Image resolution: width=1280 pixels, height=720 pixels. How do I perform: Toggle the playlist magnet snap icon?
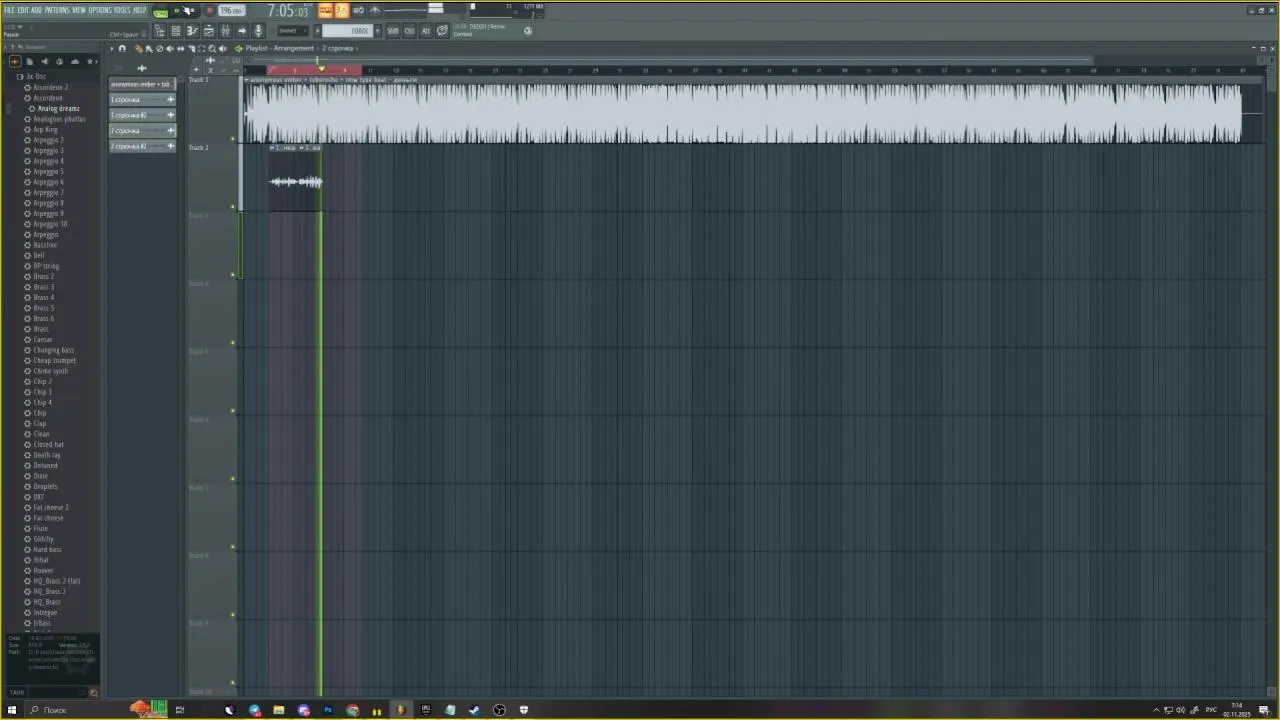click(x=123, y=48)
